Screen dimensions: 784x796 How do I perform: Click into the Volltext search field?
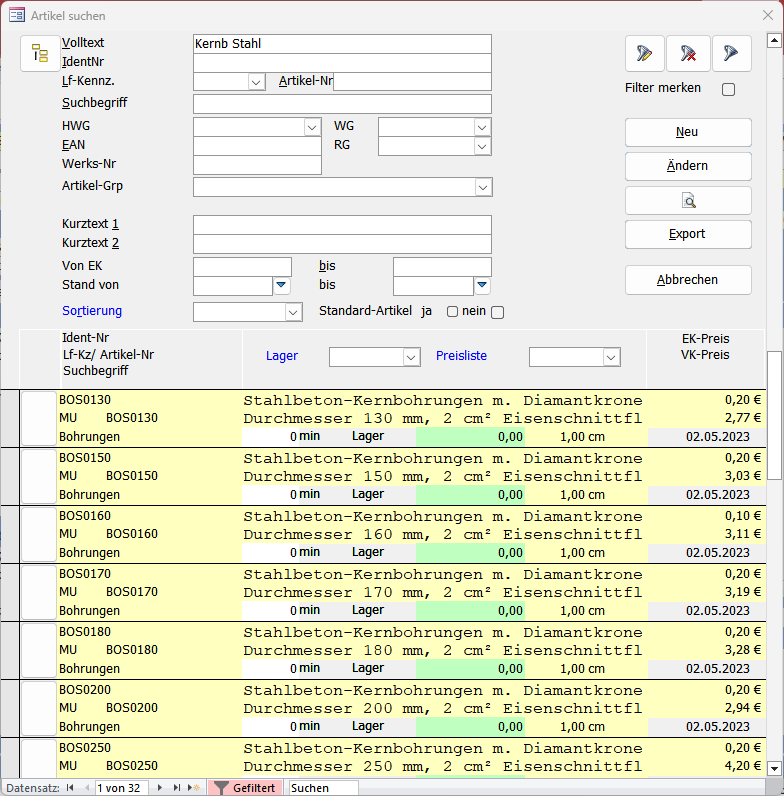[341, 44]
